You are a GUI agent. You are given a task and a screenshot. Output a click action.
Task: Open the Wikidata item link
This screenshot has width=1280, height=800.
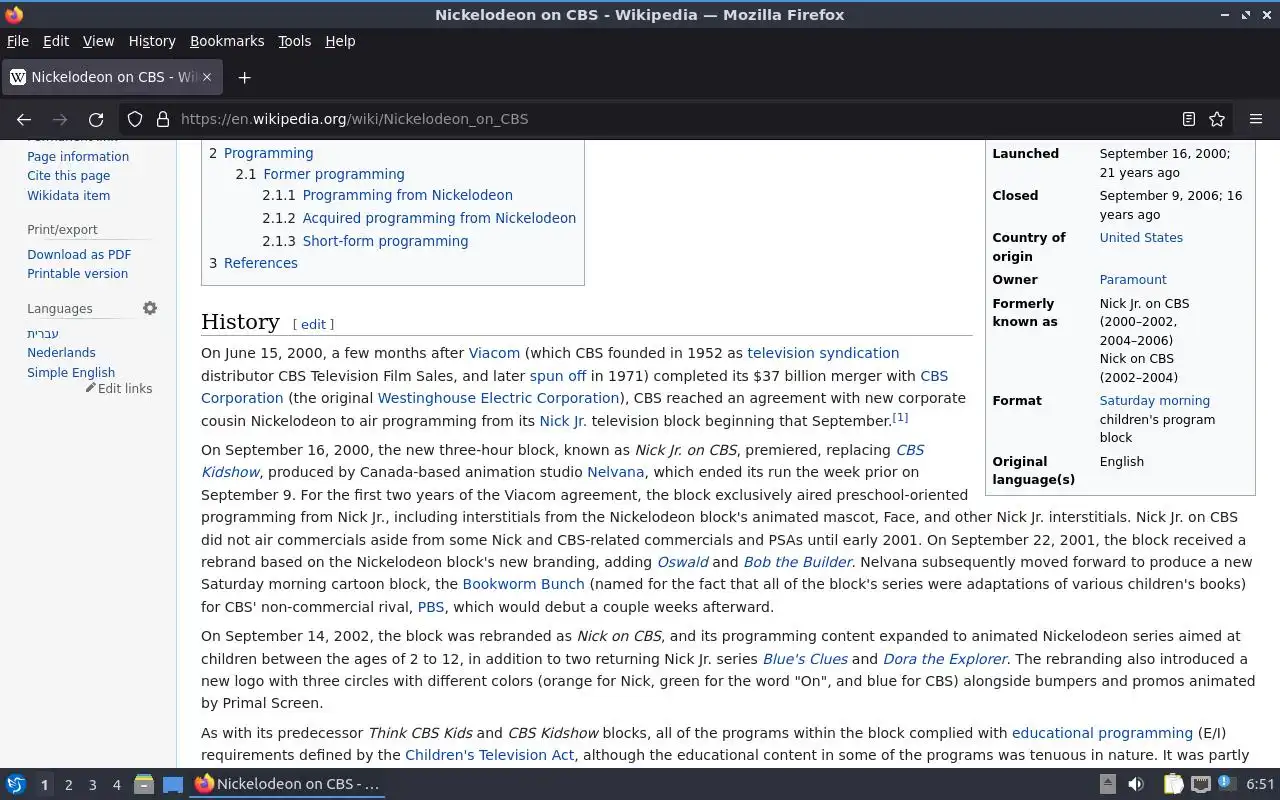pyautogui.click(x=69, y=196)
